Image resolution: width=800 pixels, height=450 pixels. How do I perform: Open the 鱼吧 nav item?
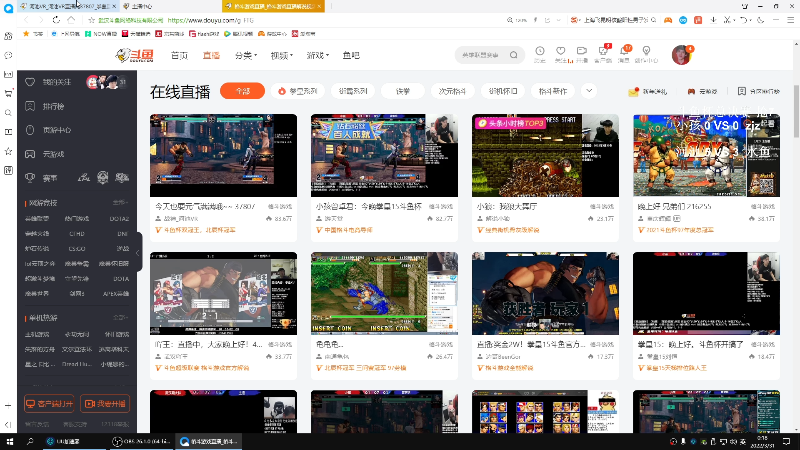pyautogui.click(x=351, y=55)
